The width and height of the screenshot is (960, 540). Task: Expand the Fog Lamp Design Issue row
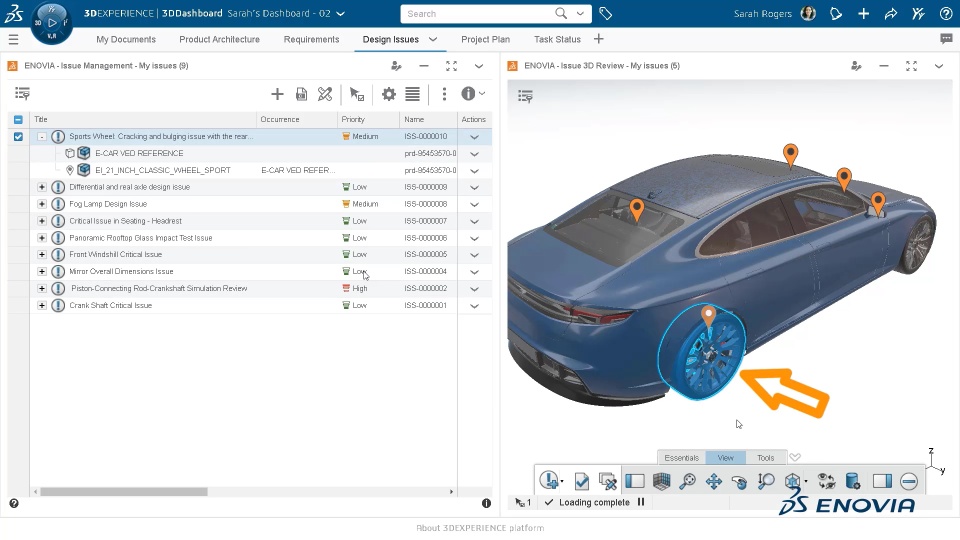point(42,204)
